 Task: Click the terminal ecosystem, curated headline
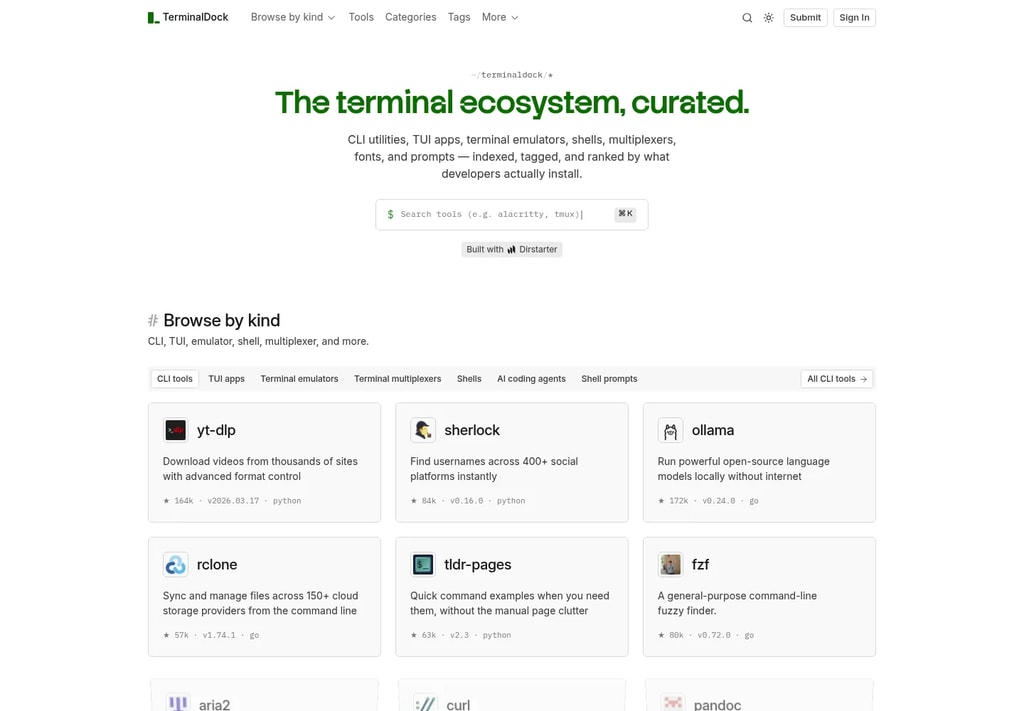(511, 103)
